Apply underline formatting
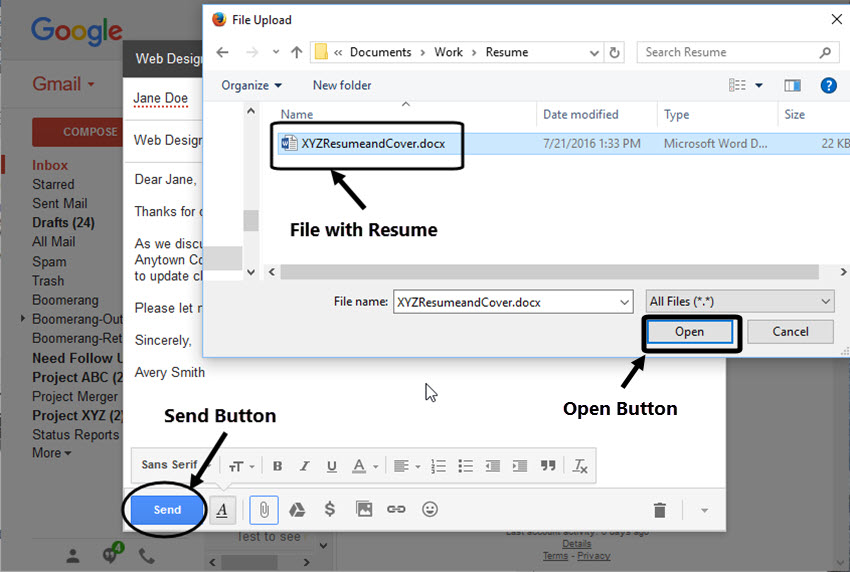This screenshot has width=850, height=572. (x=332, y=466)
